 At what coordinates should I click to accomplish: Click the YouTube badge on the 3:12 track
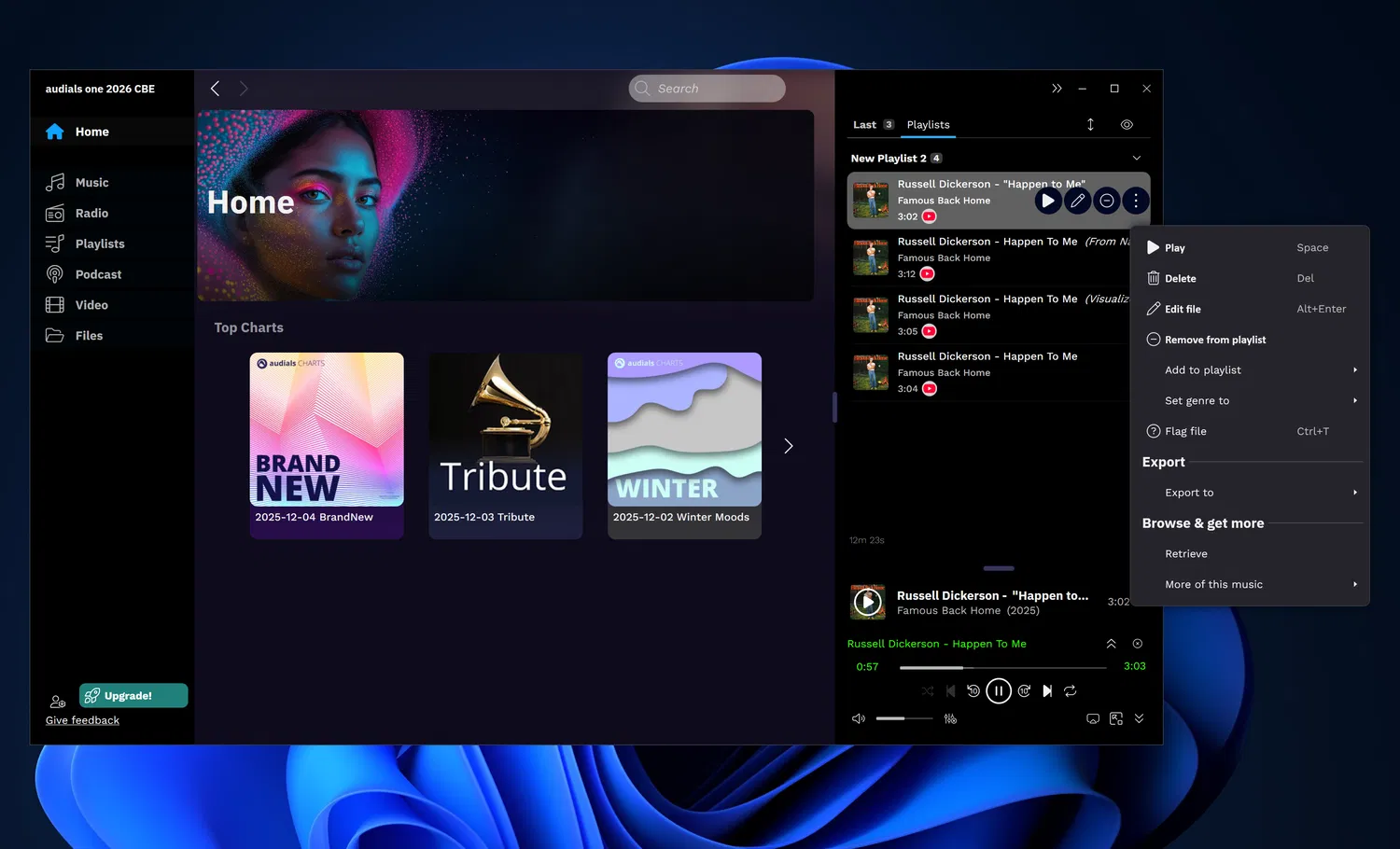(927, 274)
